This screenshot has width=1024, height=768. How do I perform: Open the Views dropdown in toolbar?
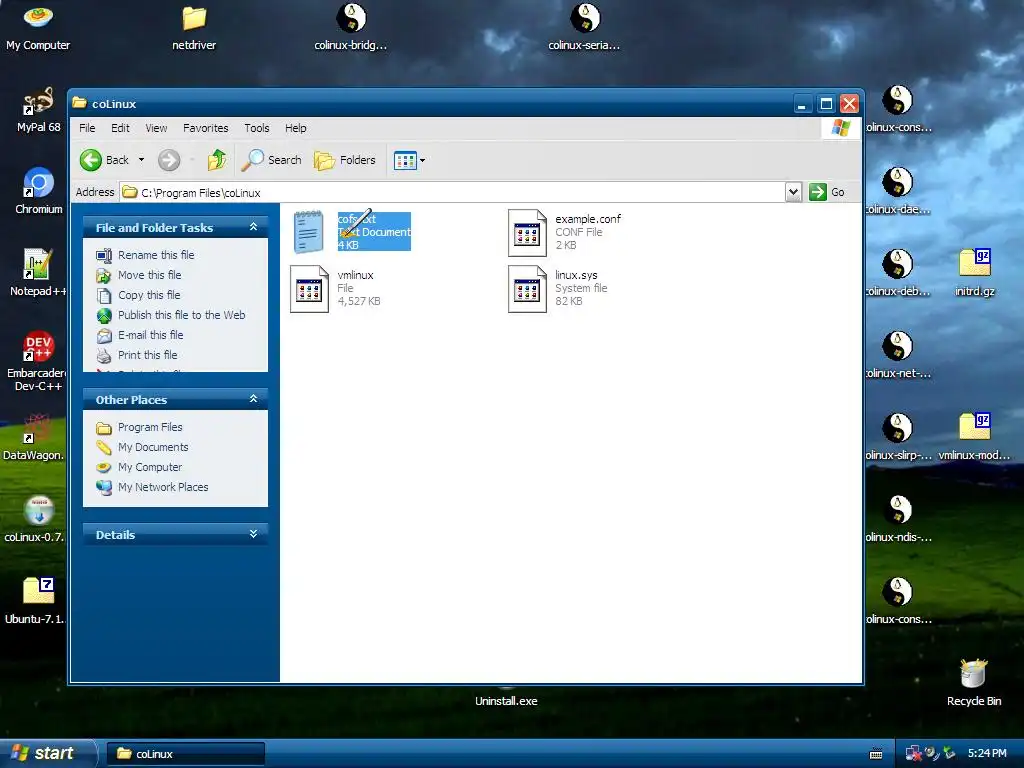[409, 160]
